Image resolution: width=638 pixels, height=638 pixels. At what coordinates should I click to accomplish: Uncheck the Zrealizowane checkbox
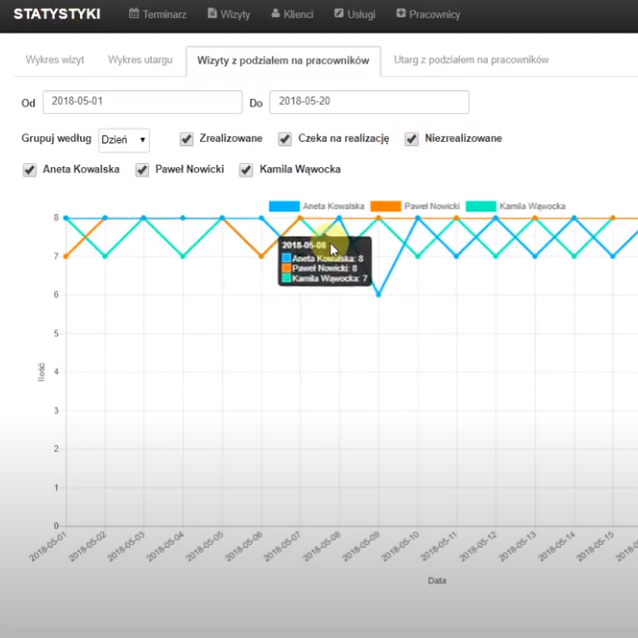point(187,139)
